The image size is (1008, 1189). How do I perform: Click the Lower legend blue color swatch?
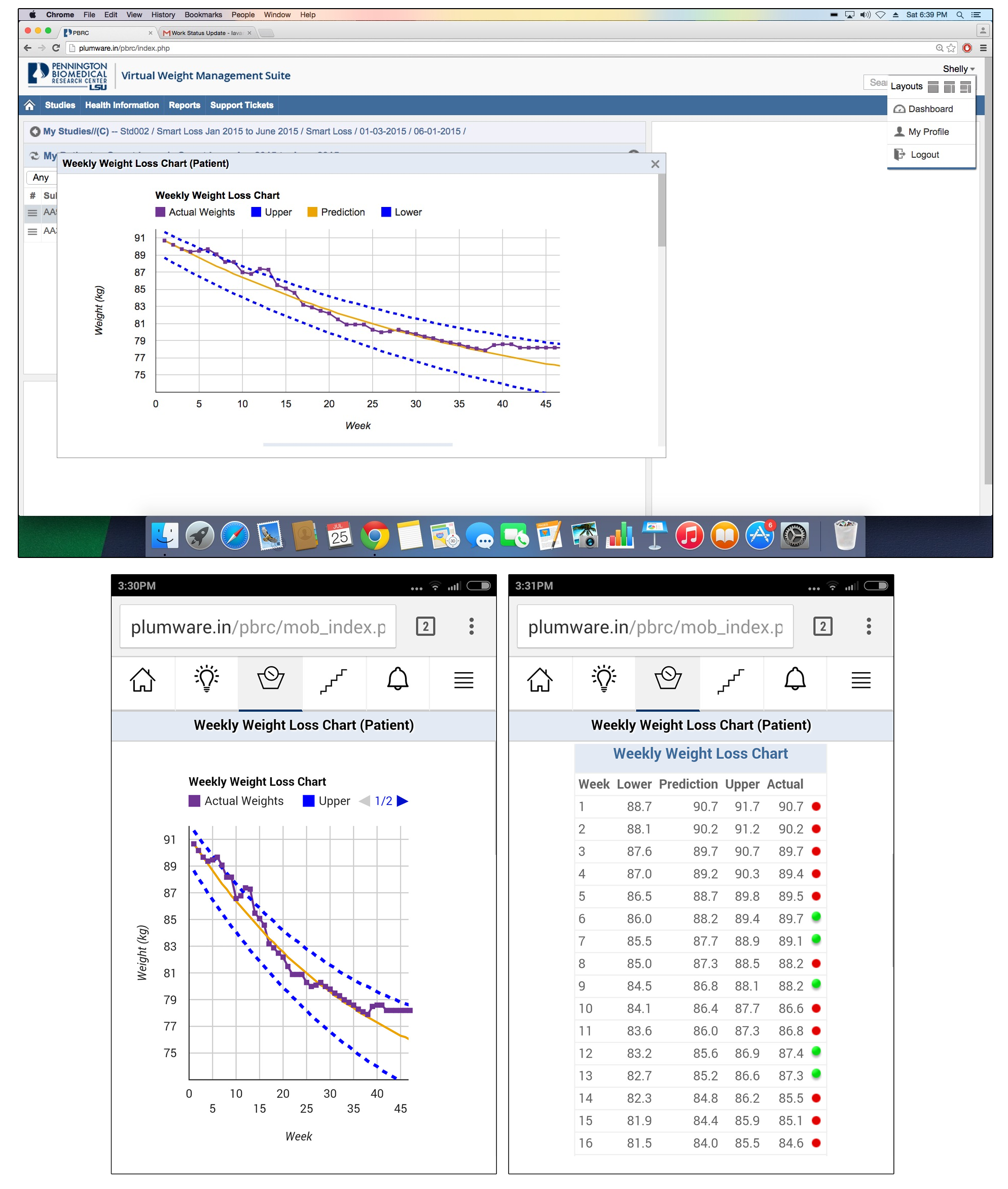pos(386,212)
